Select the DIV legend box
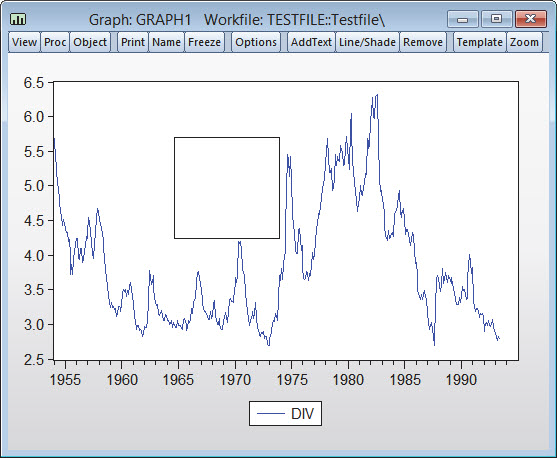 [285, 414]
